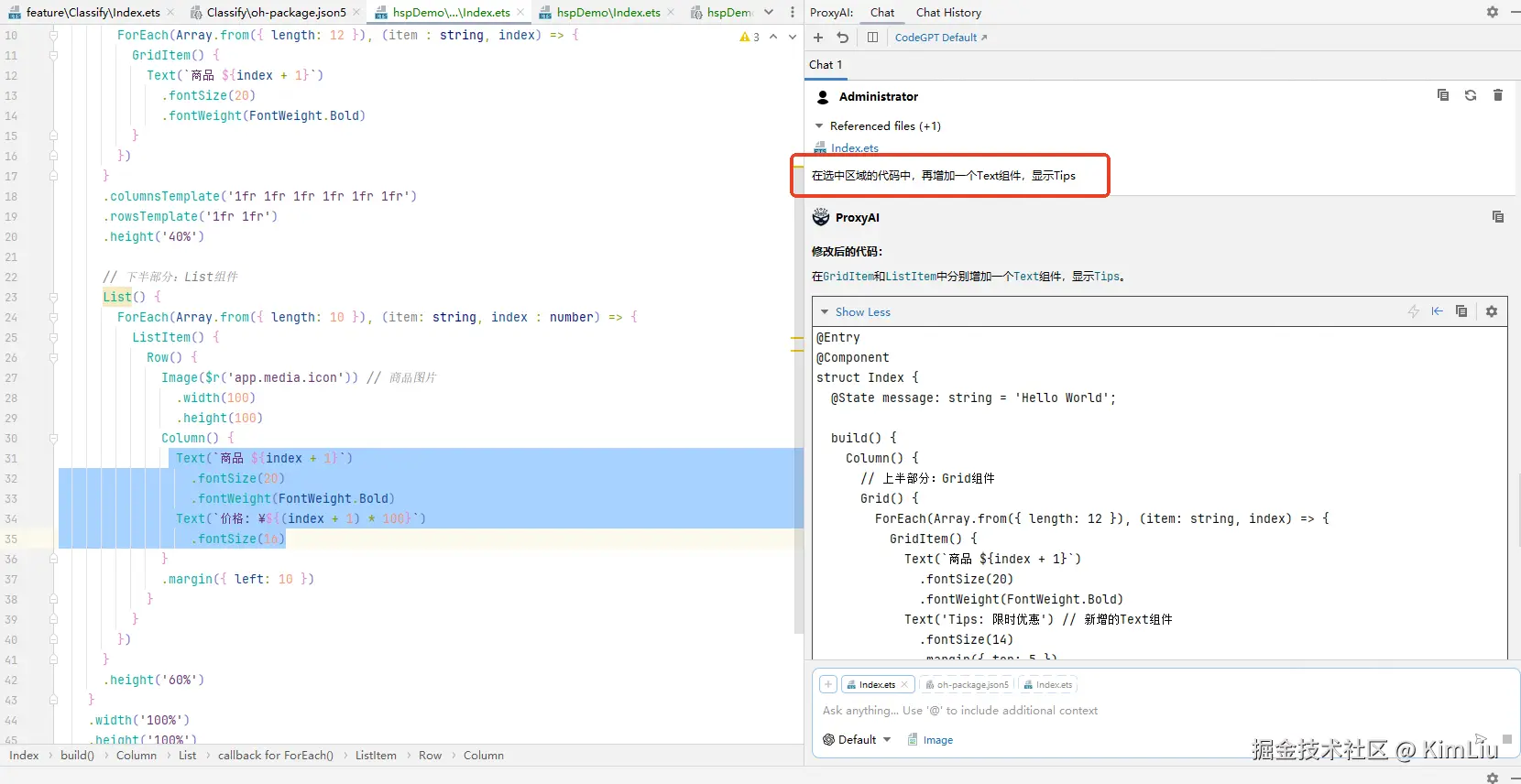Go to previous highlighted error arrow
Screen dimensions: 1521x784
click(x=773, y=37)
